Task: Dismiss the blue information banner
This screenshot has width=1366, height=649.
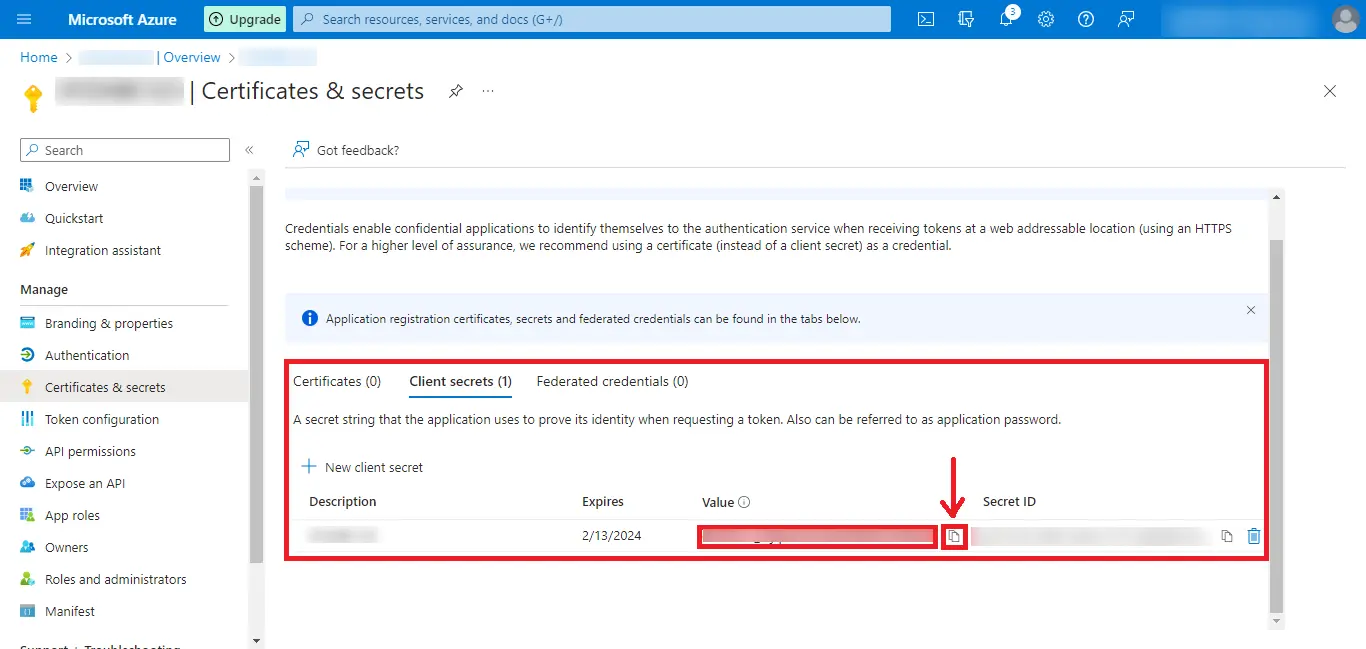Action: (x=1250, y=310)
